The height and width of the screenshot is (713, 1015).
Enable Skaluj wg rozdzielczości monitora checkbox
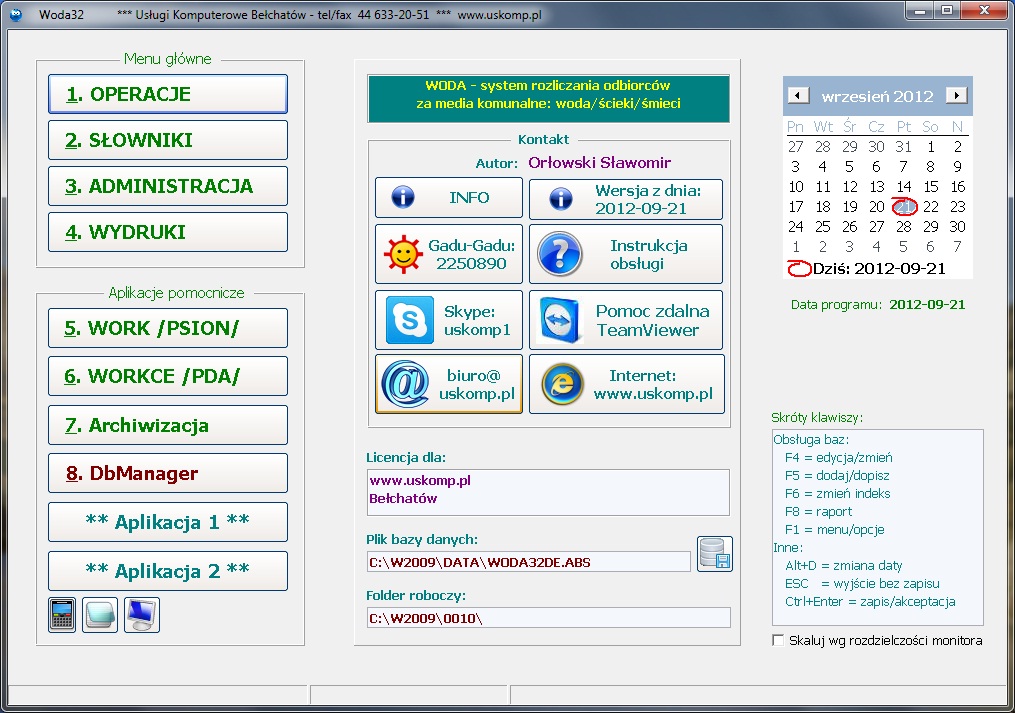pyautogui.click(x=779, y=640)
